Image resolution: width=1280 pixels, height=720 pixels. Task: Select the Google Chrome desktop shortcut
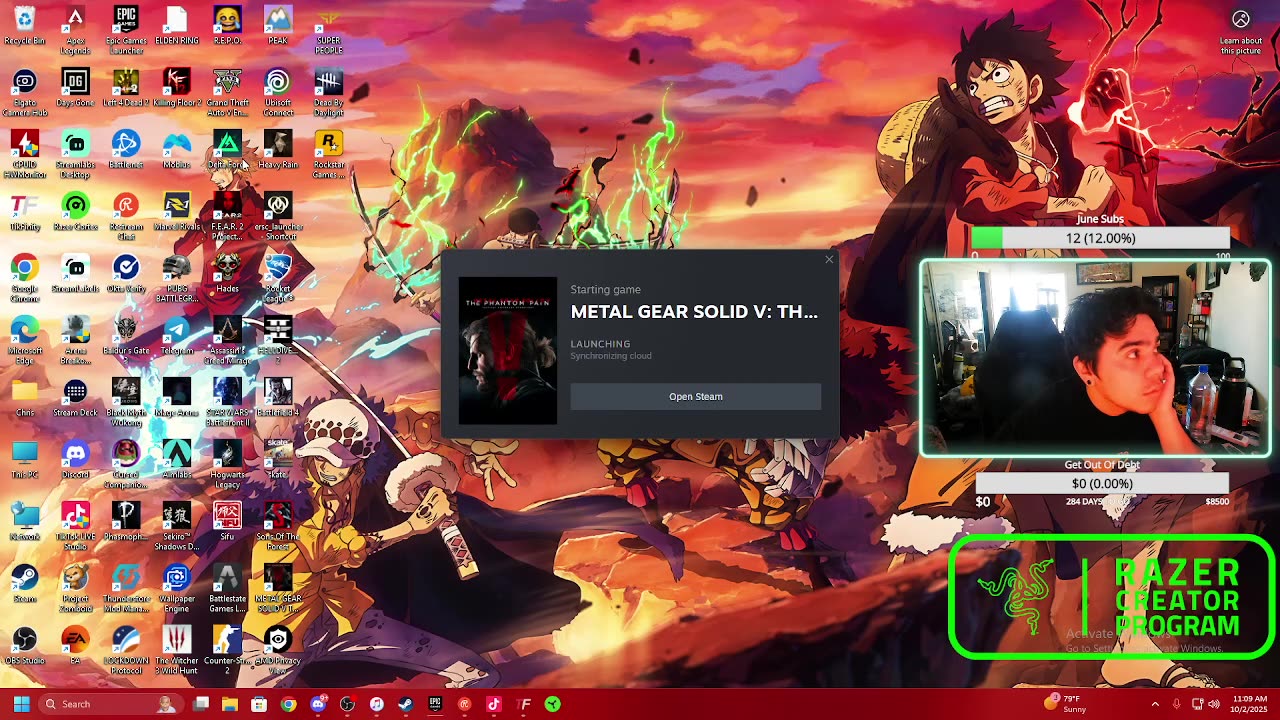pyautogui.click(x=25, y=279)
